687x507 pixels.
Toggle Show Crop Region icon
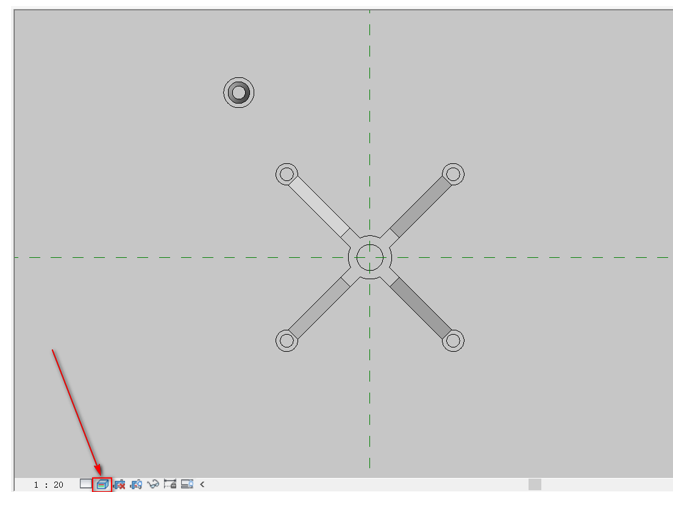(136, 484)
